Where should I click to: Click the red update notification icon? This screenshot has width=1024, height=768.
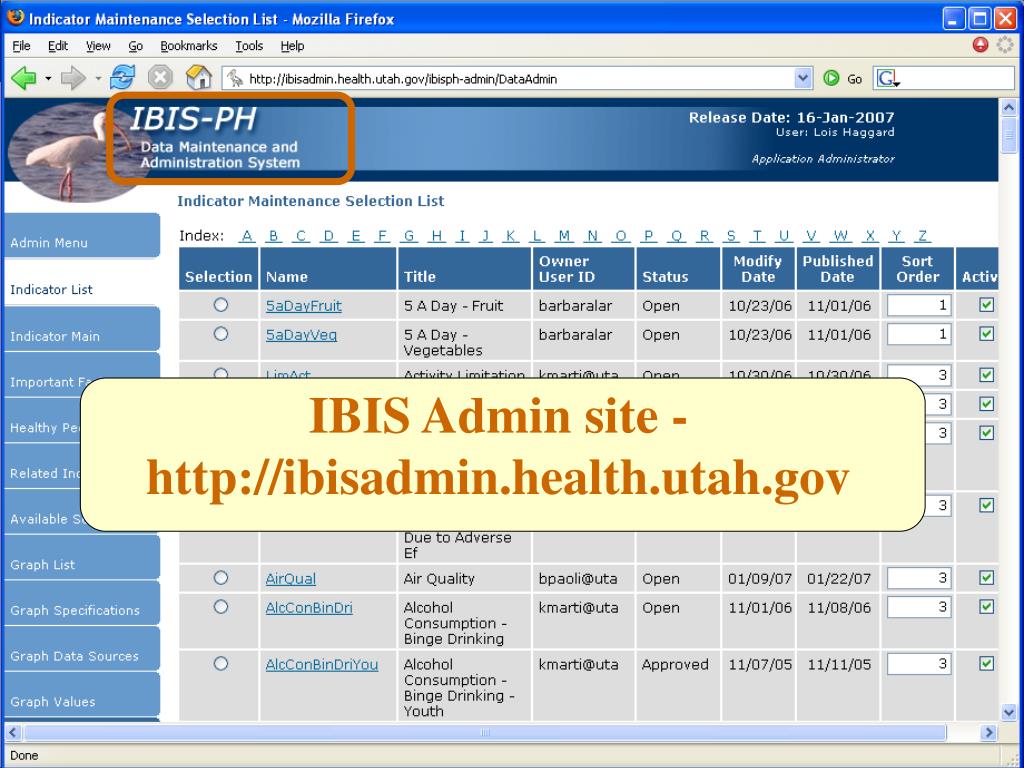point(980,45)
